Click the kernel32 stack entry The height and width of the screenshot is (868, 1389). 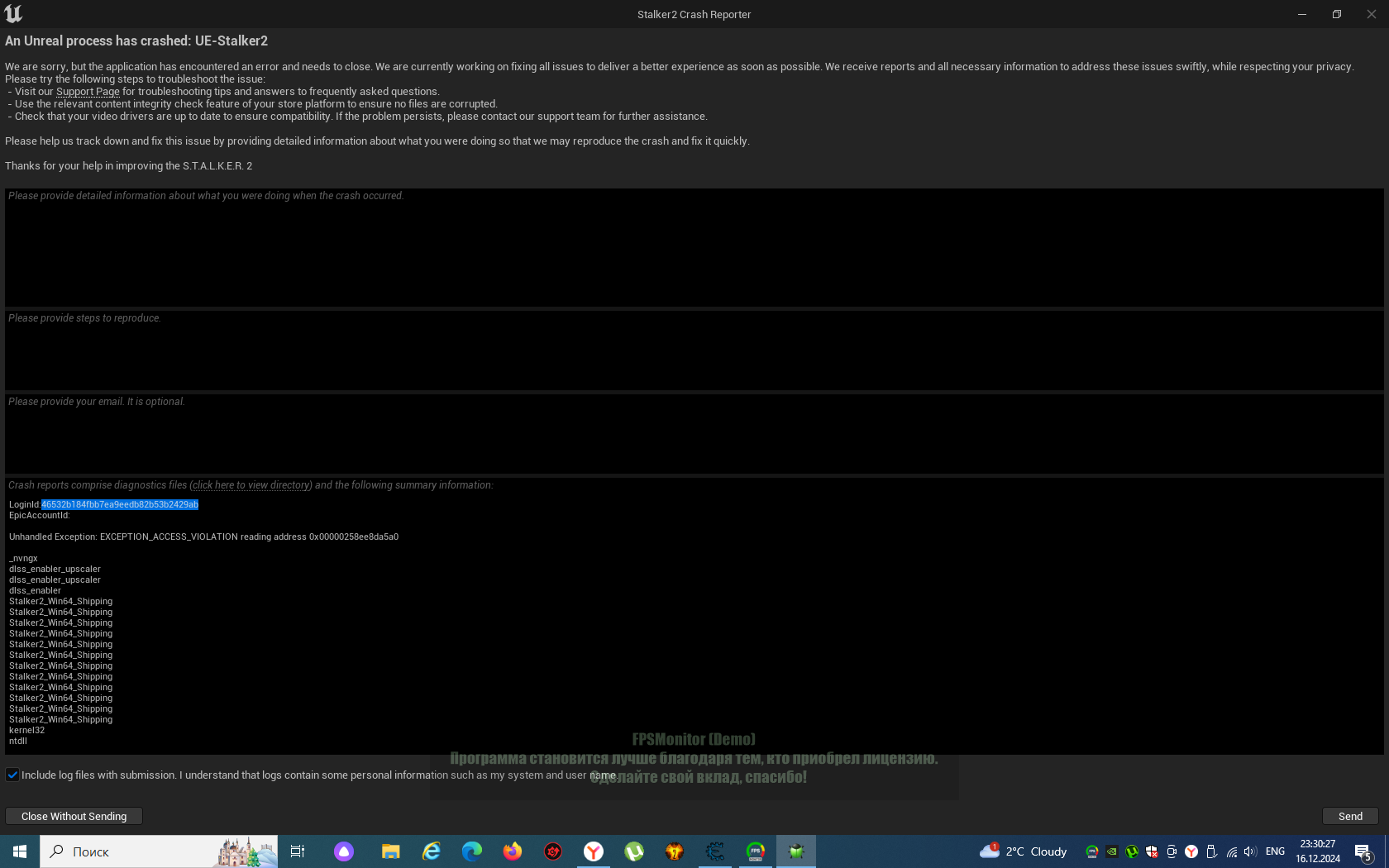(27, 730)
